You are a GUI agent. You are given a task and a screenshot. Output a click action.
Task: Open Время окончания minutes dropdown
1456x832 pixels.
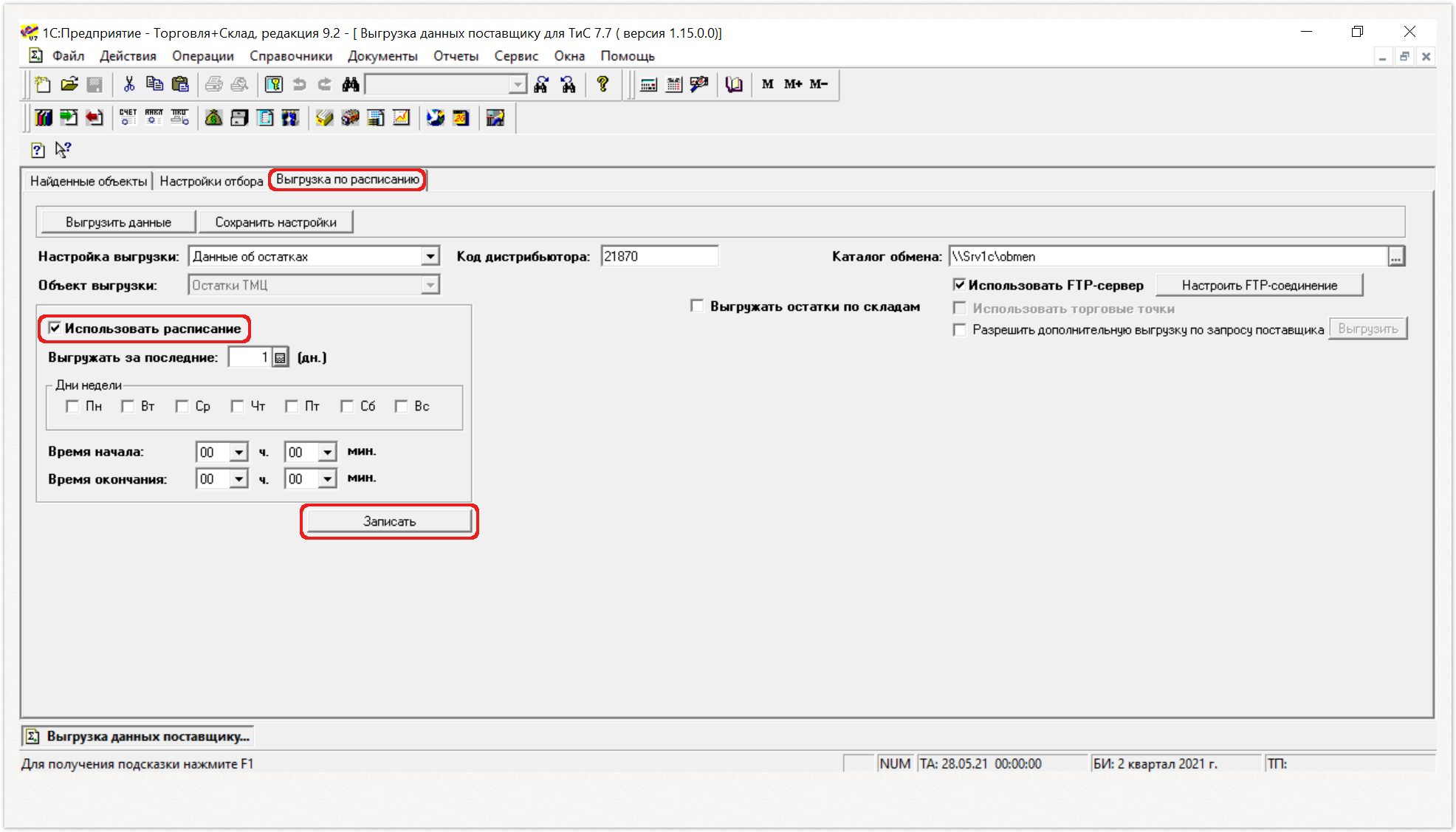coord(327,479)
